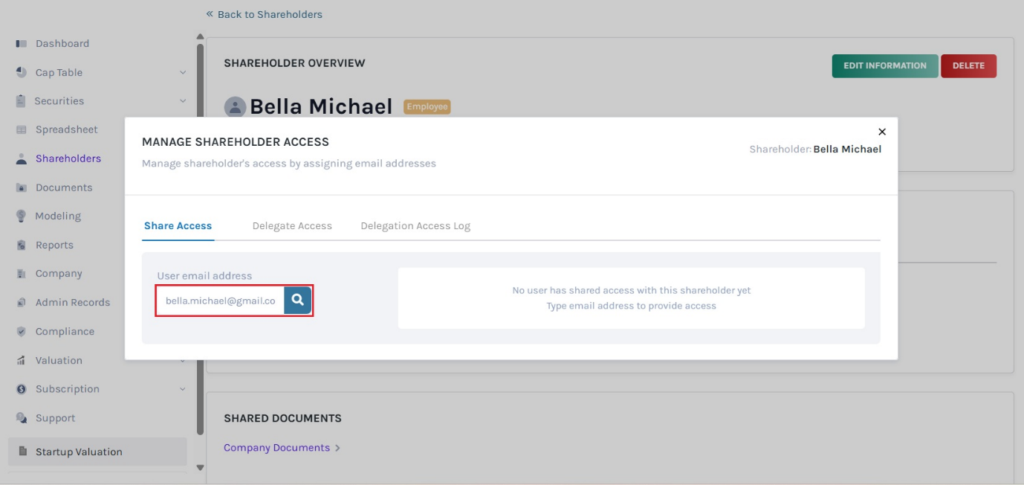This screenshot has height=485, width=1024.
Task: Click the Modeling lightbulb icon
Action: pos(21,216)
